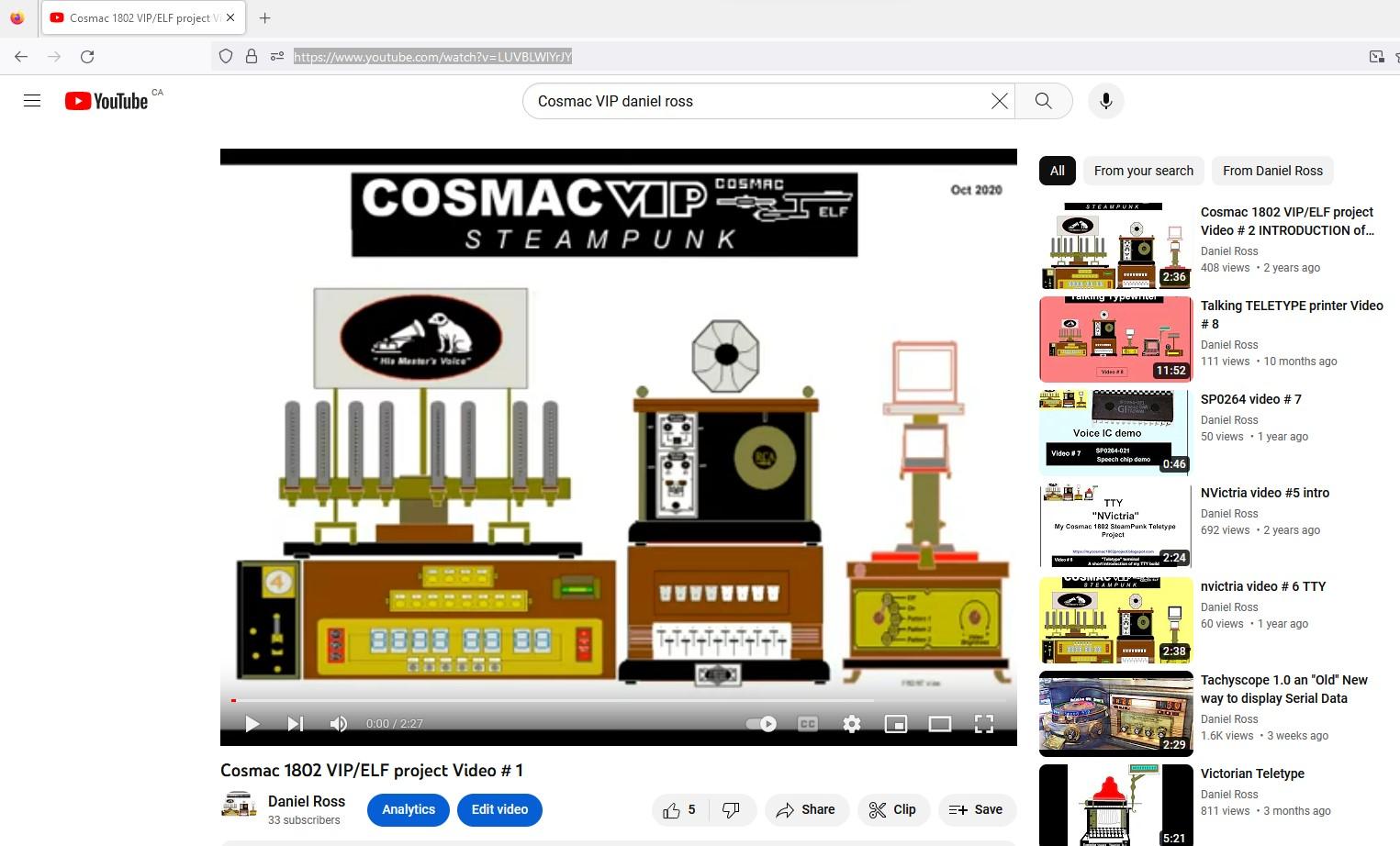Image resolution: width=1400 pixels, height=846 pixels.
Task: Open the YouTube guide hamburger menu
Action: click(x=32, y=101)
